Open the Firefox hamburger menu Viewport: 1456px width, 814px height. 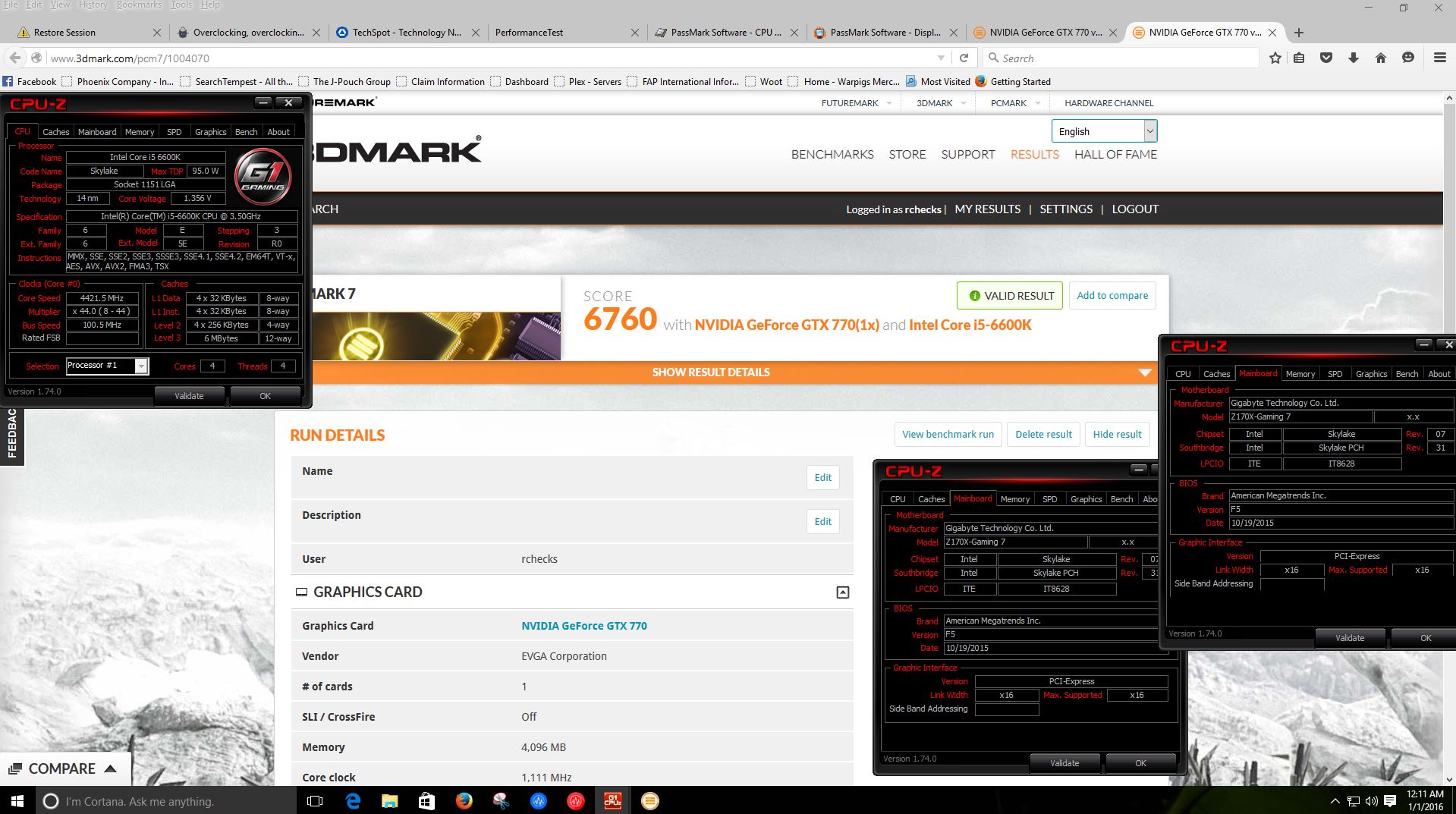1439,58
